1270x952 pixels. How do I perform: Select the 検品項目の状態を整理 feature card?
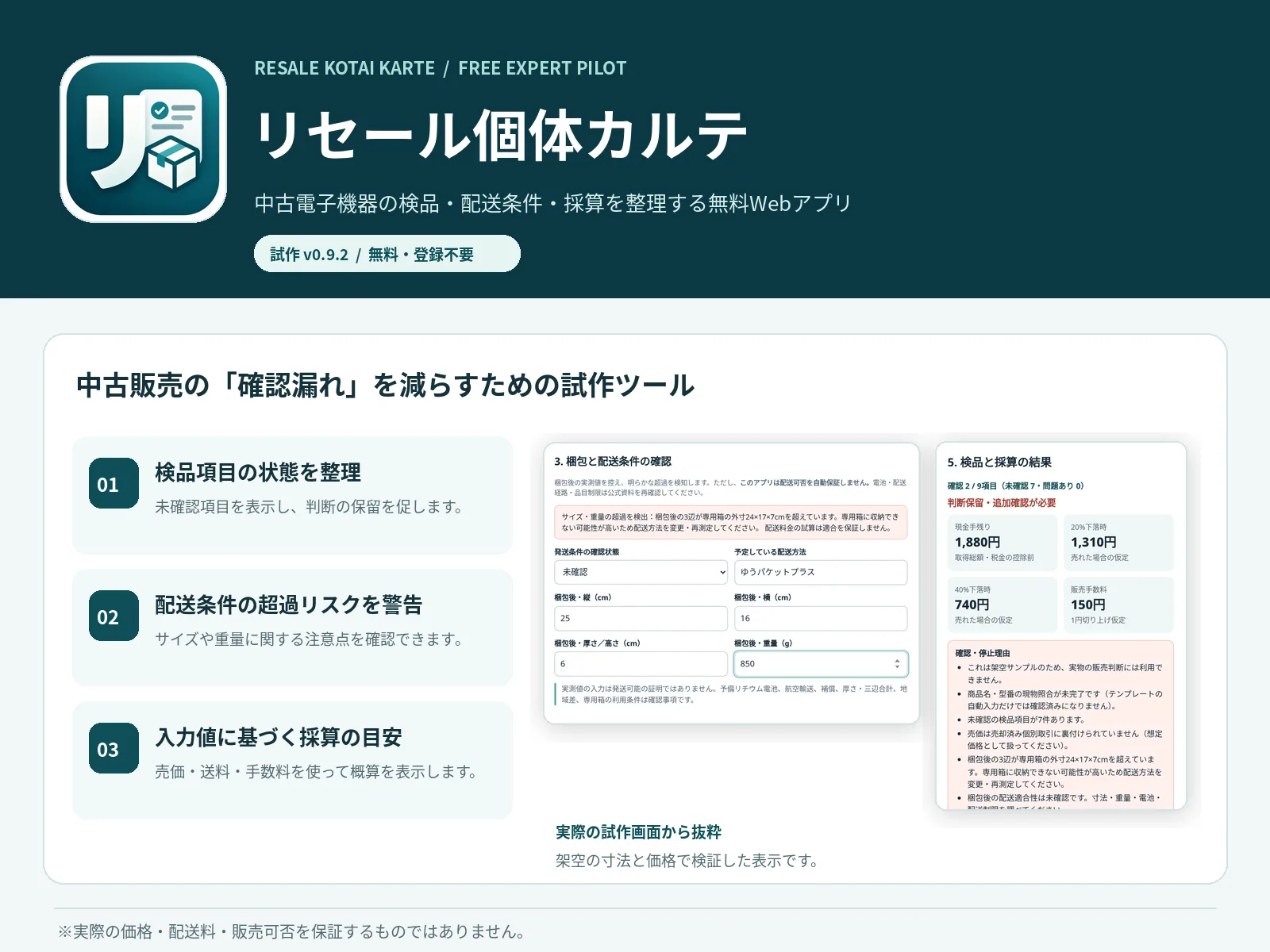click(292, 495)
